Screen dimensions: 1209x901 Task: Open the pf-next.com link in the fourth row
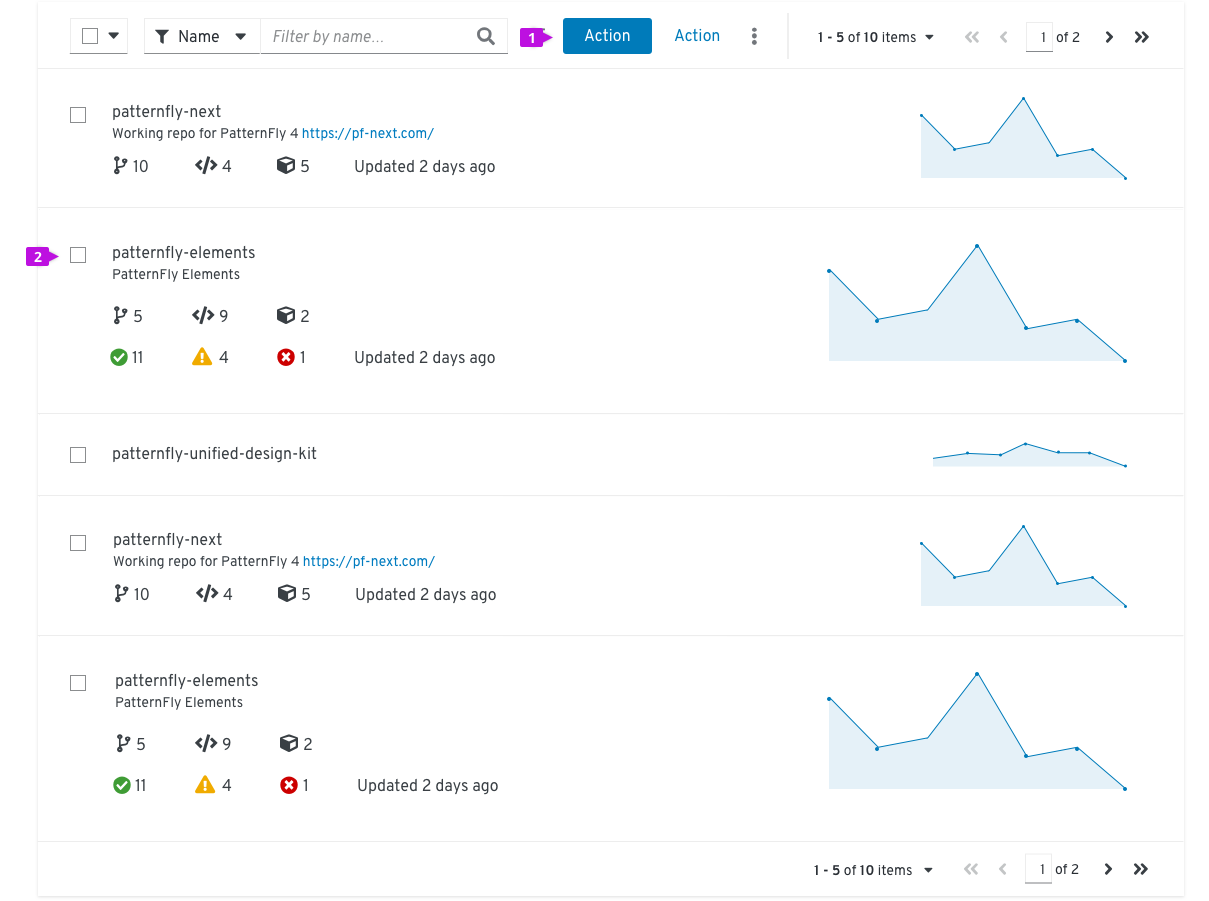[x=369, y=561]
